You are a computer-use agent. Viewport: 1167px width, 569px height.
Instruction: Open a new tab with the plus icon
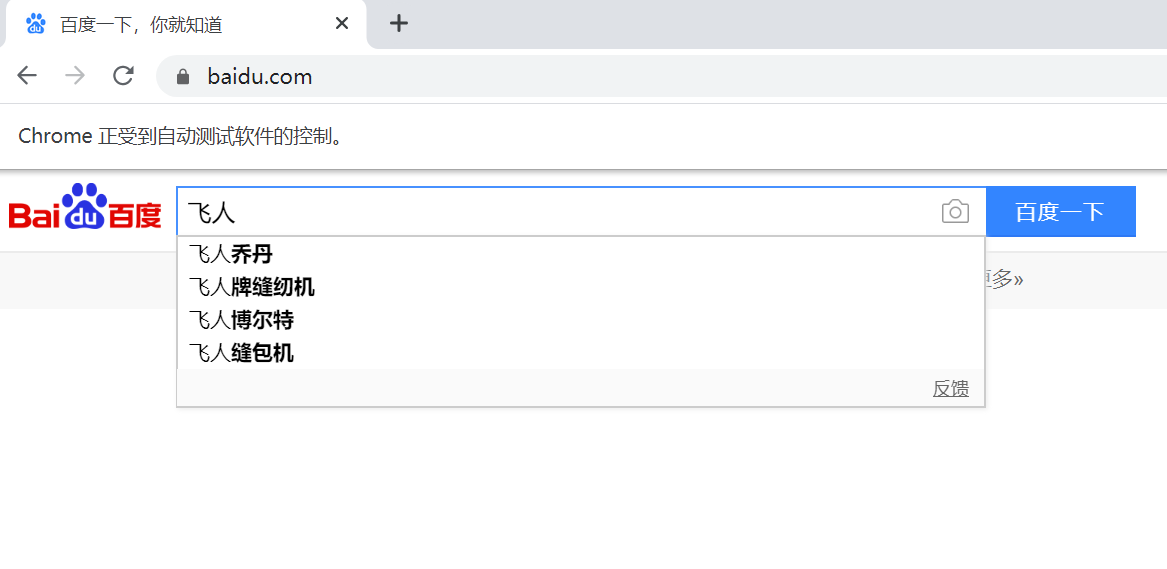(399, 23)
